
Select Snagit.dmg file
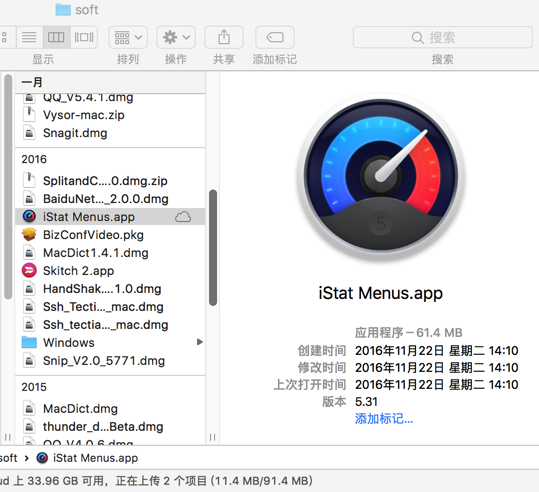coord(110,133)
